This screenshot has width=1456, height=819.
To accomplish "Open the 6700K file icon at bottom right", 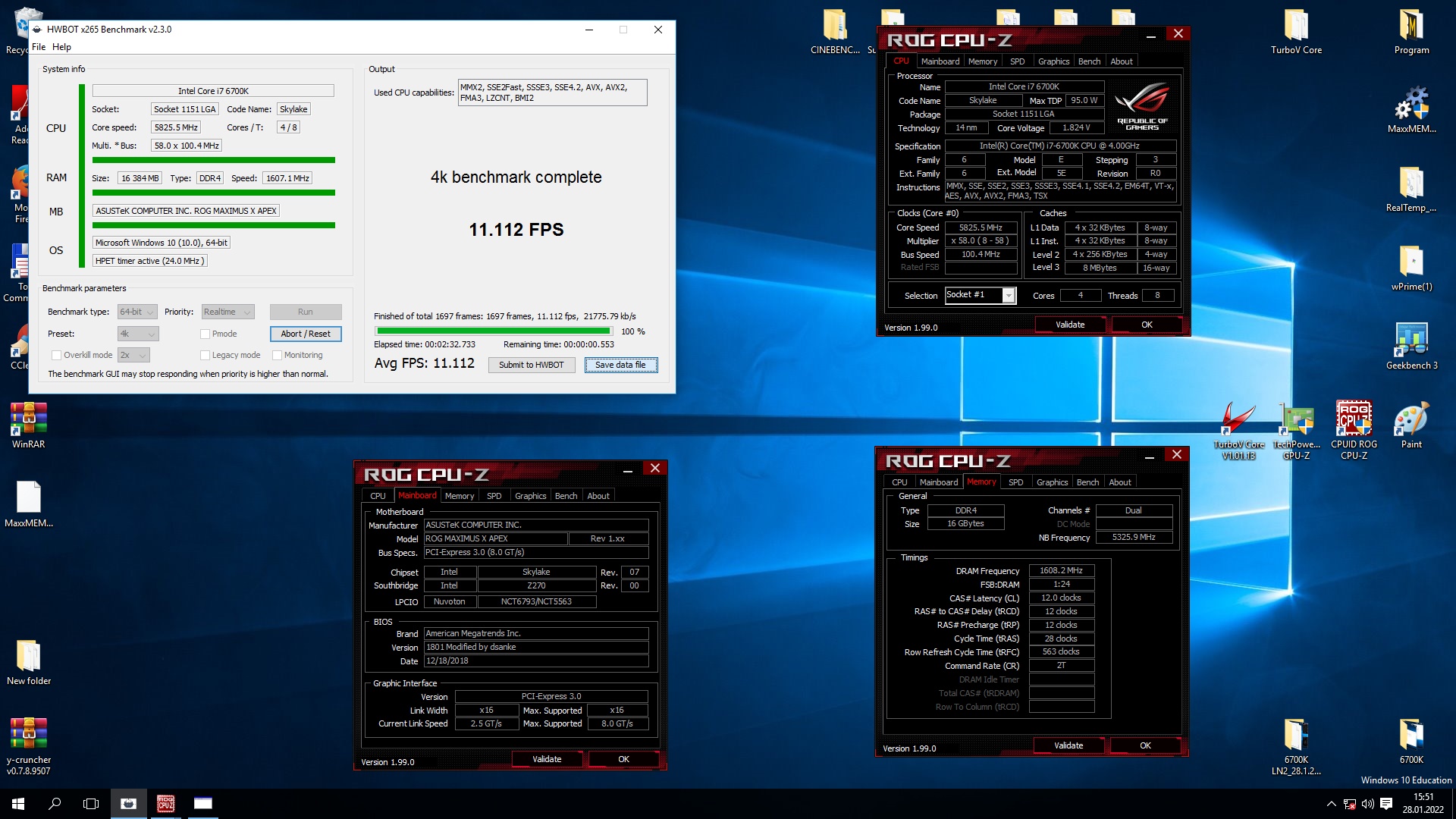I will pyautogui.click(x=1411, y=742).
